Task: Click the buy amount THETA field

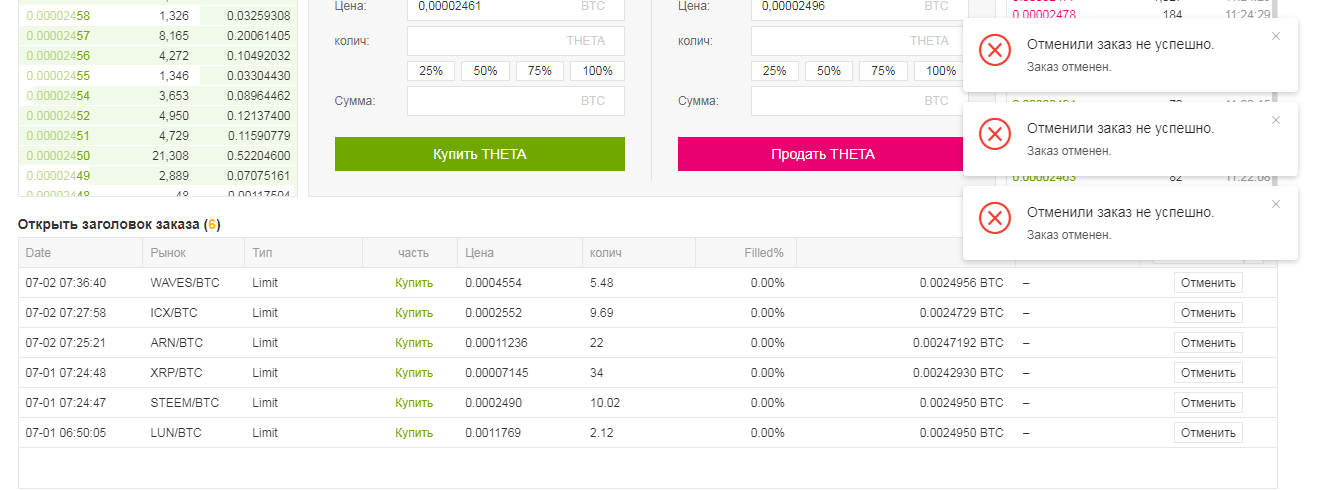Action: click(515, 41)
